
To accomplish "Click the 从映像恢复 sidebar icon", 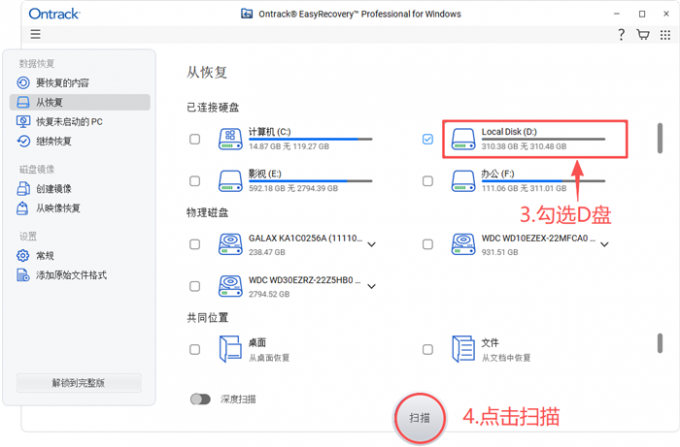I will tap(23, 208).
